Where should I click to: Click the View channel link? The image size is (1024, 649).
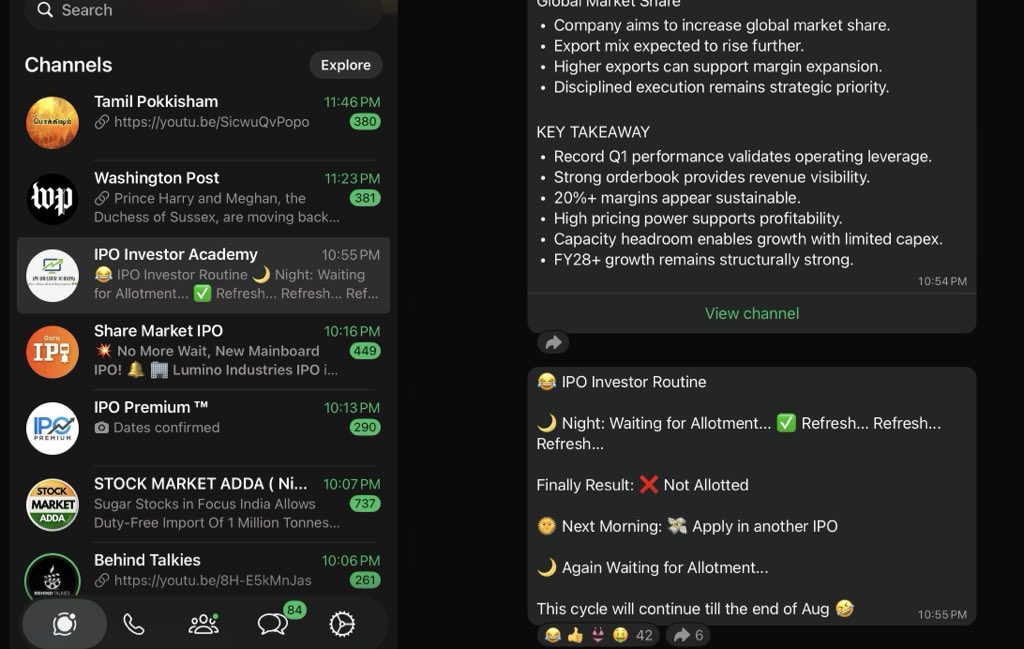coord(752,313)
